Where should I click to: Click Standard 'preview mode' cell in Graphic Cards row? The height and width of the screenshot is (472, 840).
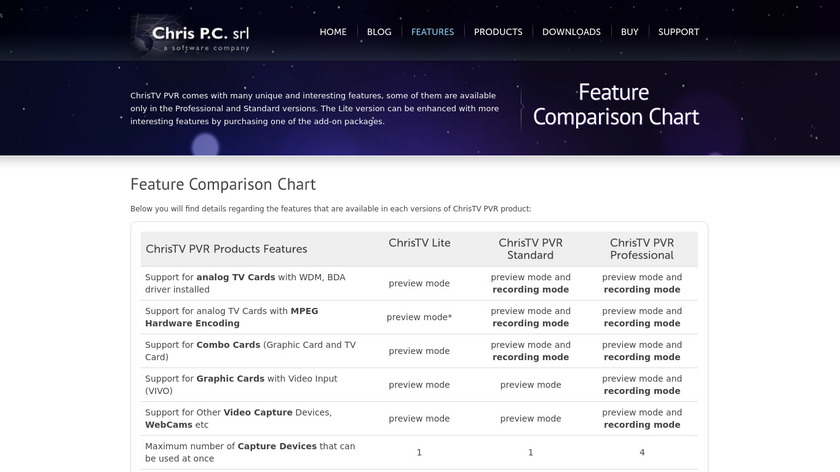[530, 384]
